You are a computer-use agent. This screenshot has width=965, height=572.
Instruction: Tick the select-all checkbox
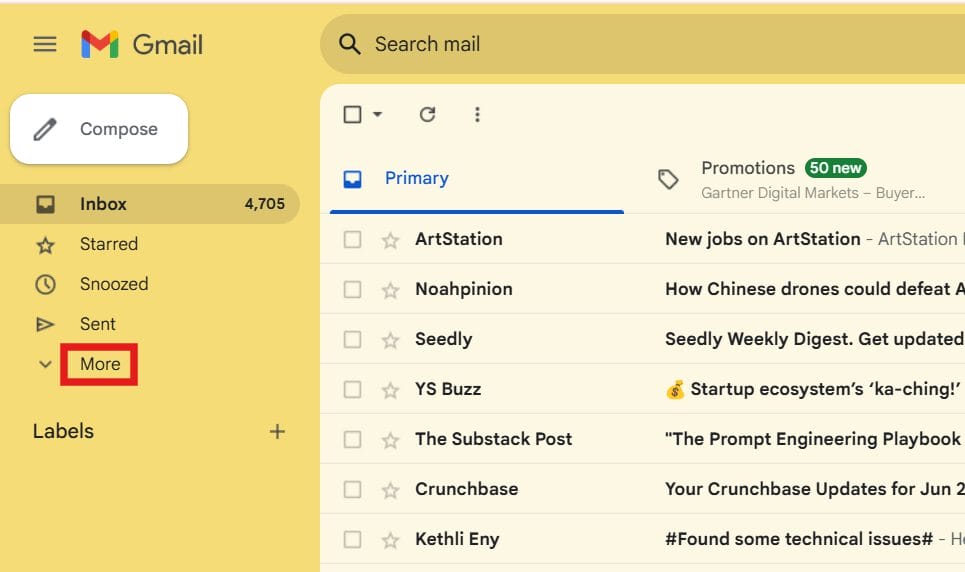352,115
